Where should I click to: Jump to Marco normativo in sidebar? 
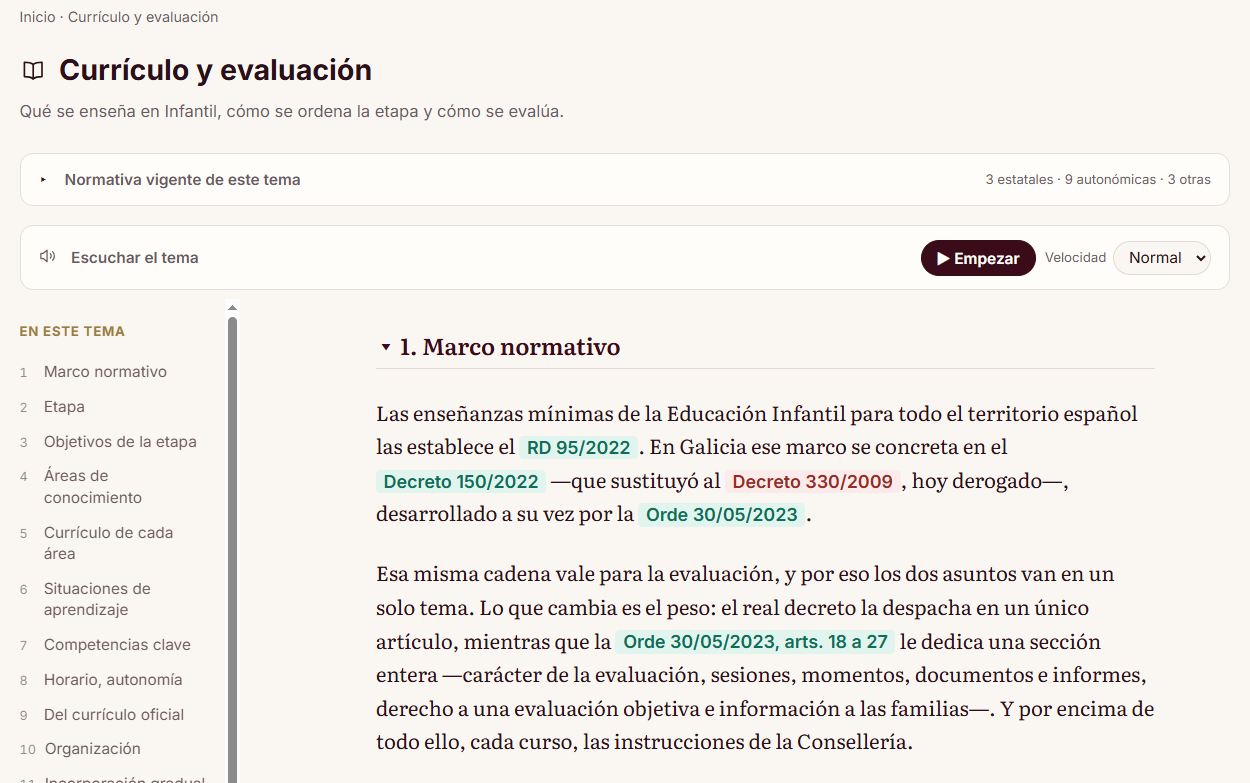click(x=105, y=372)
